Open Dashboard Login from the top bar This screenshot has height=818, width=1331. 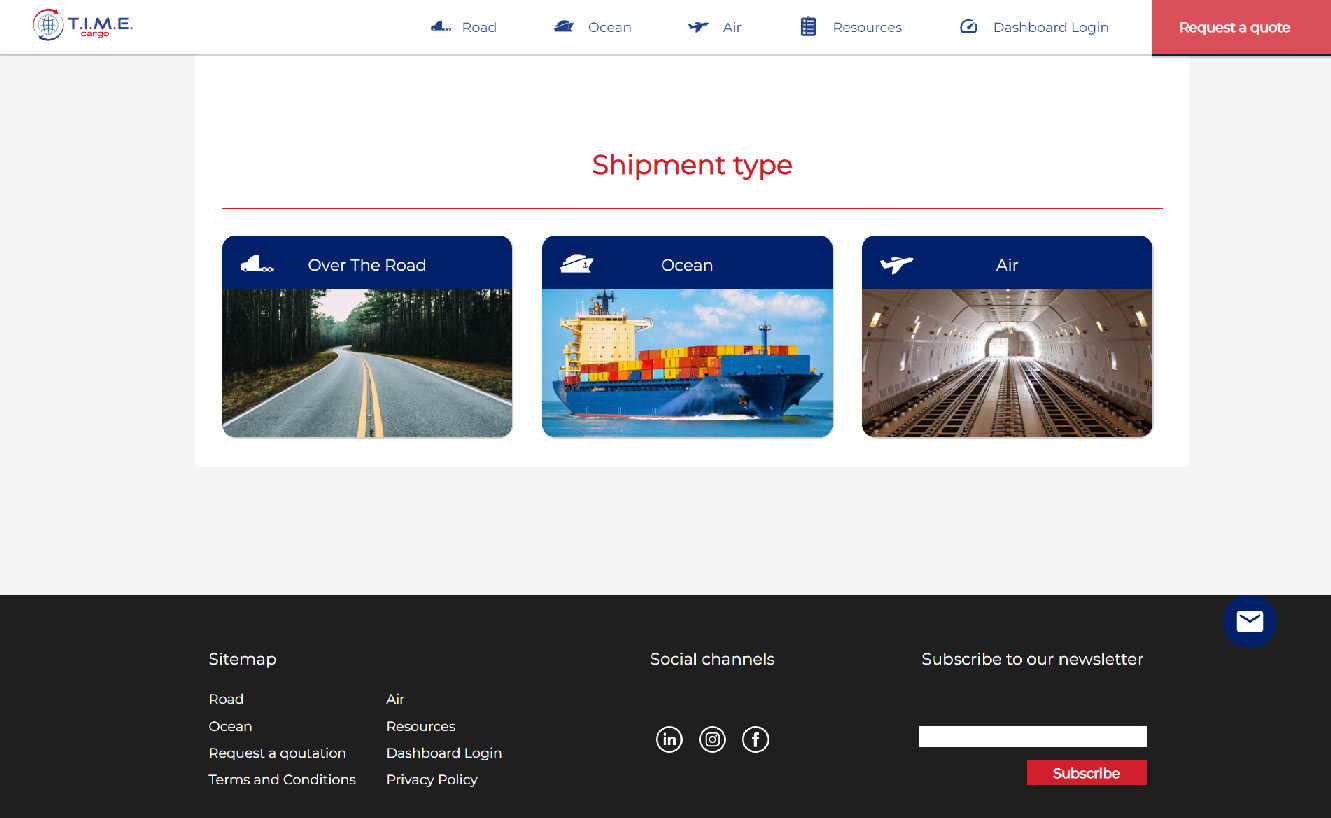[x=1034, y=27]
